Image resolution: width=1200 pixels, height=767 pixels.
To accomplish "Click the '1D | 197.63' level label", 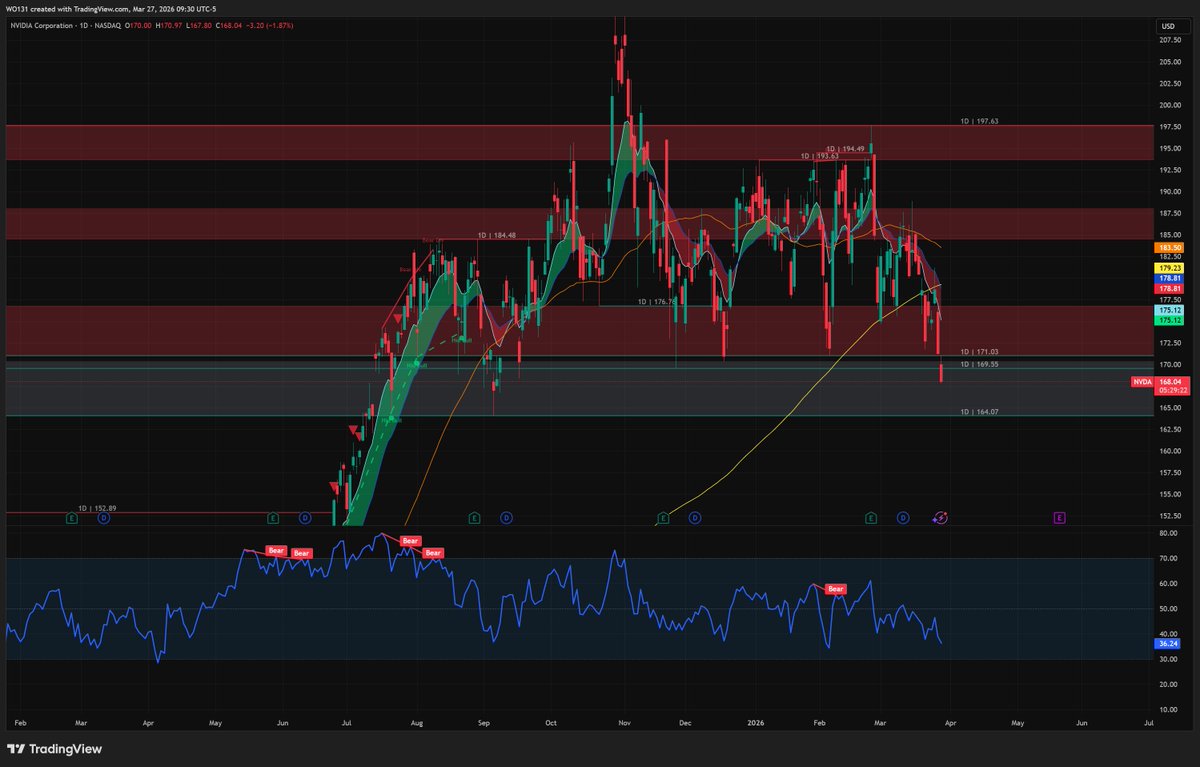I will pyautogui.click(x=979, y=121).
